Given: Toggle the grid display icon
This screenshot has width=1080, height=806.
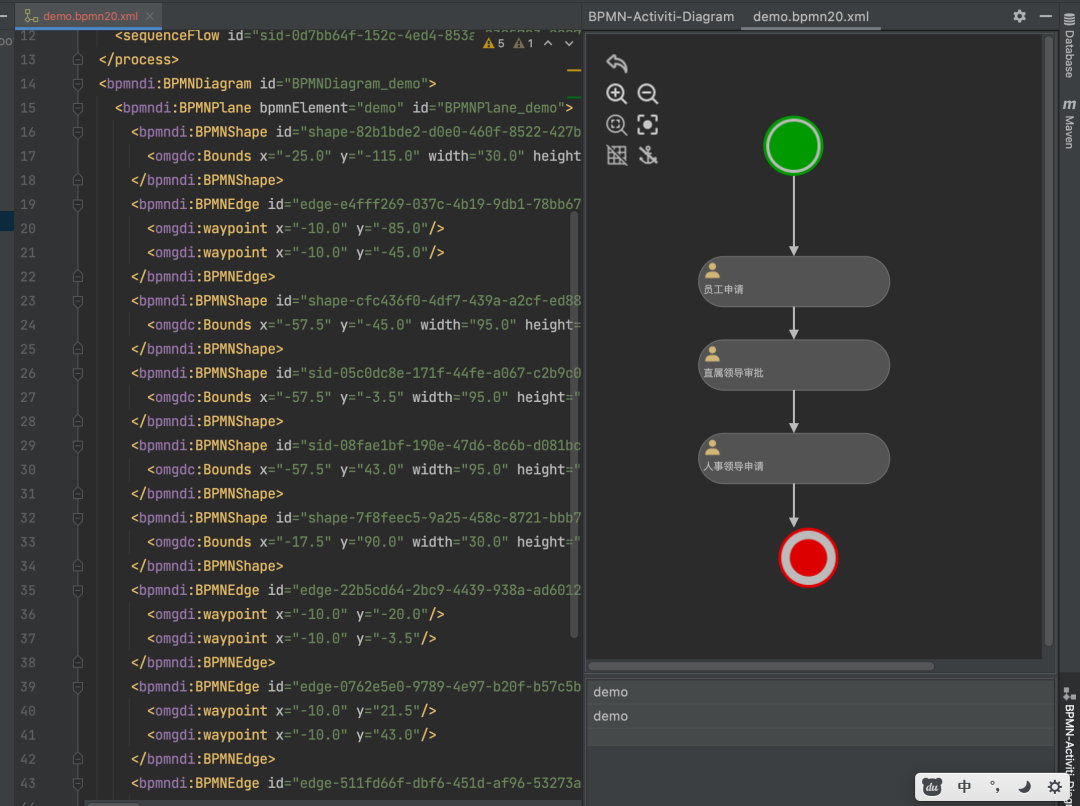Looking at the screenshot, I should (x=616, y=155).
